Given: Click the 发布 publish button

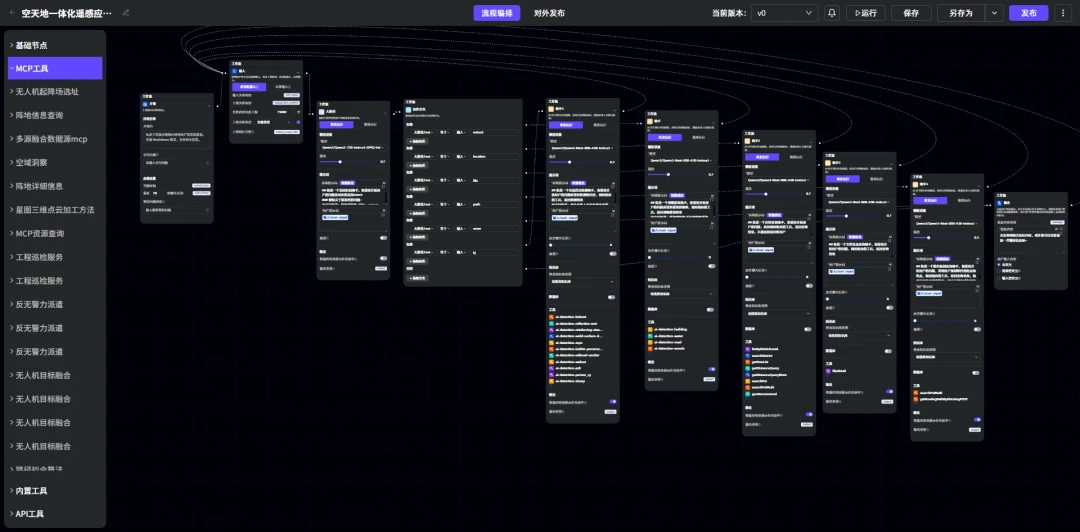Looking at the screenshot, I should [1028, 13].
